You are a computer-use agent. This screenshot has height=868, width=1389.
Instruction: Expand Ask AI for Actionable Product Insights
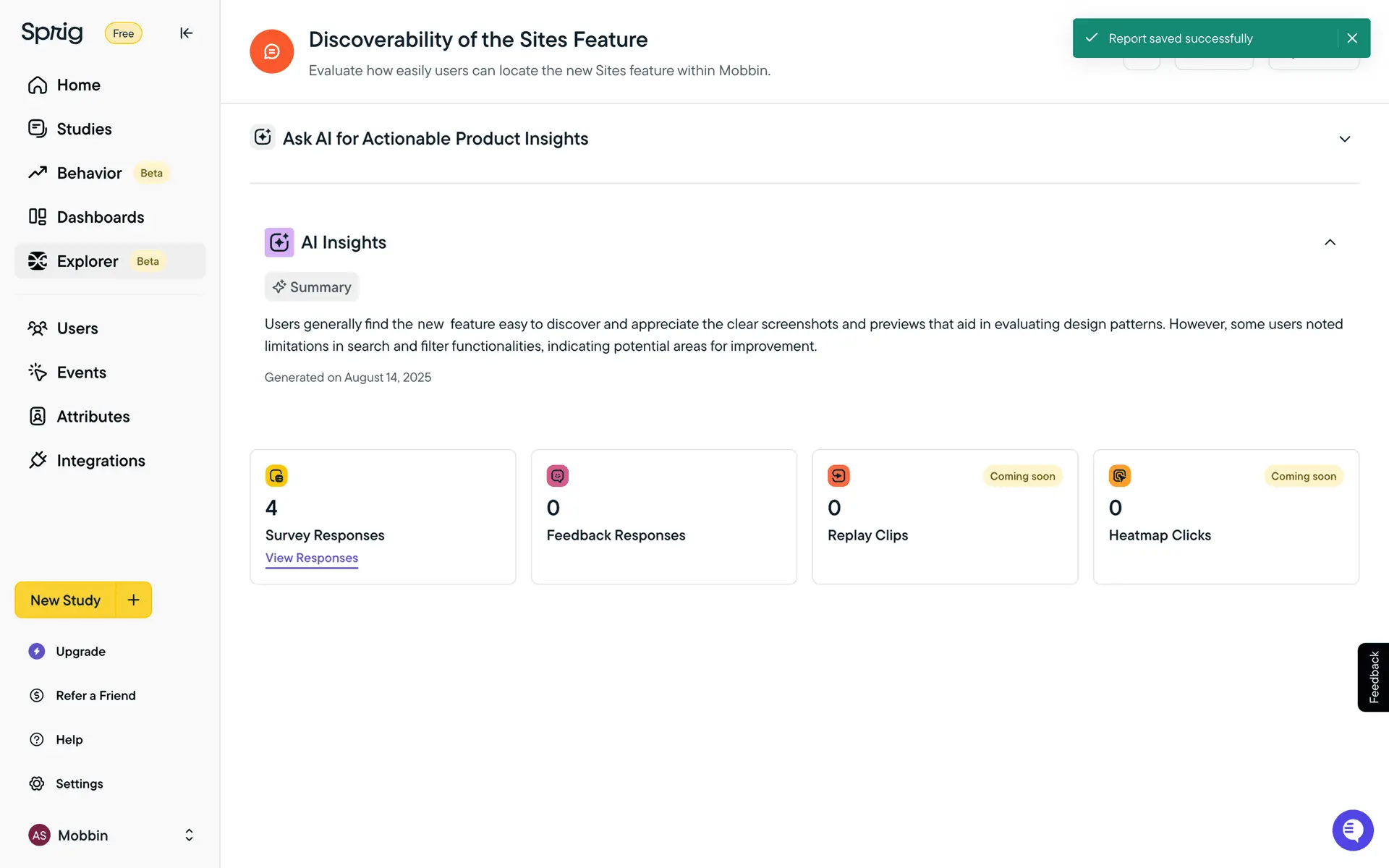[x=1344, y=139]
